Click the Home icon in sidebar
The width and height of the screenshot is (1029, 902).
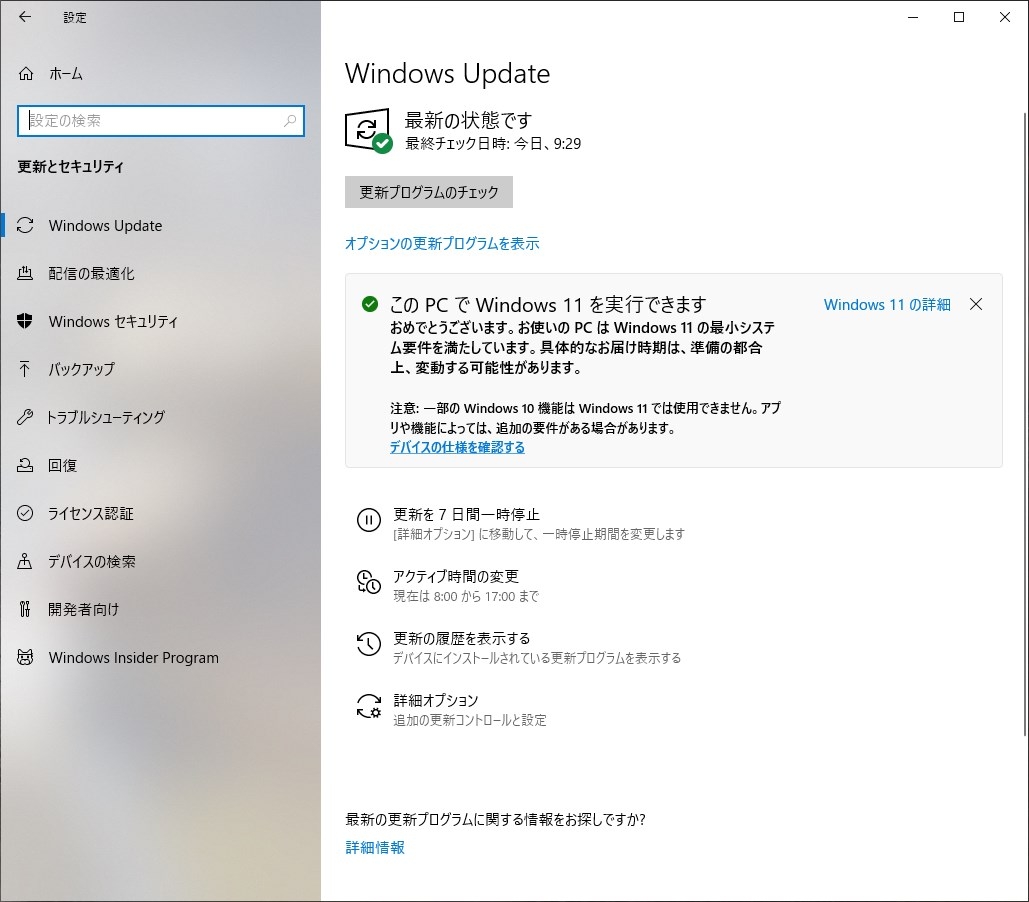tap(27, 74)
